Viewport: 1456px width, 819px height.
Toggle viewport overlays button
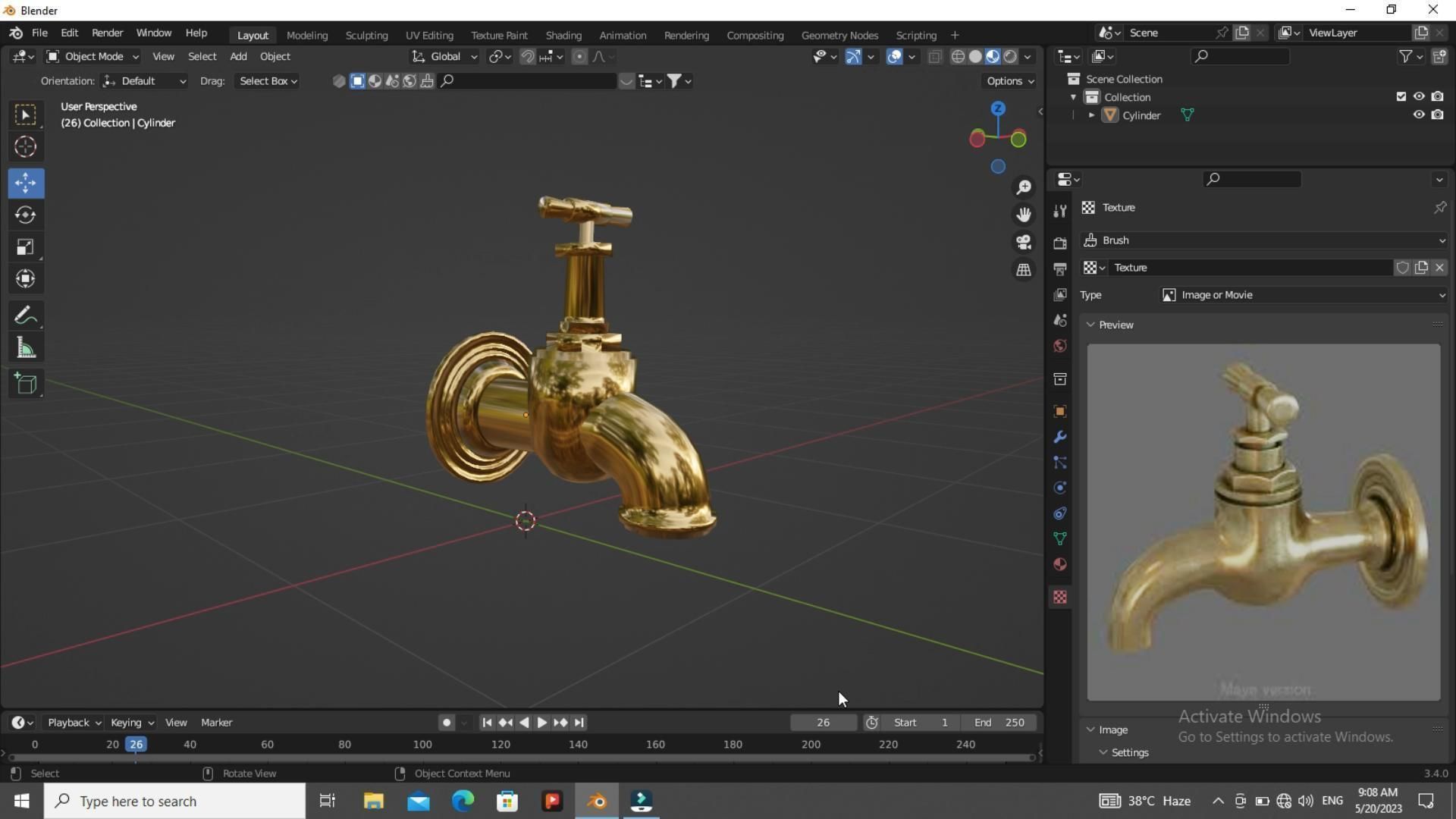[894, 57]
